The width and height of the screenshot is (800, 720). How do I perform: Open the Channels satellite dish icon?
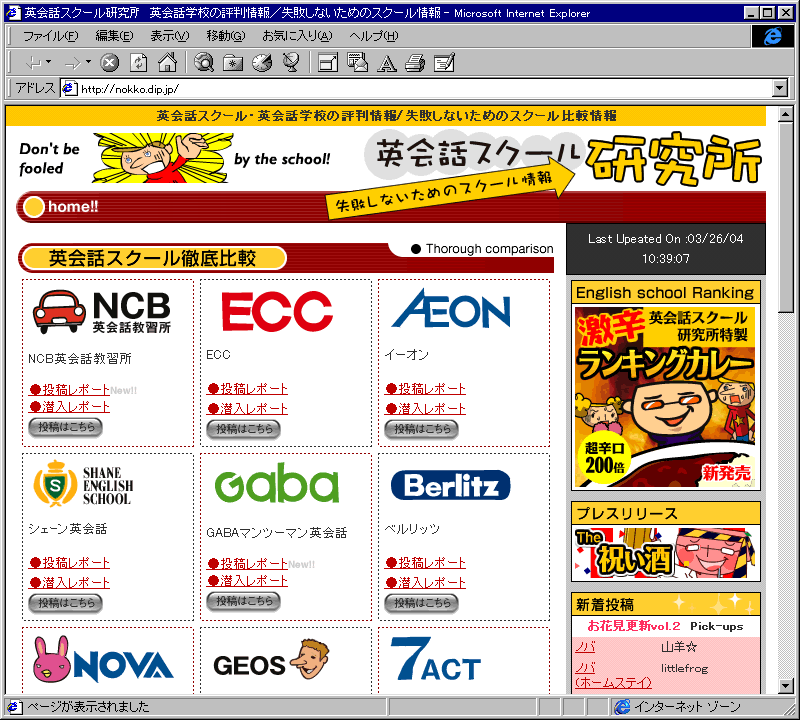point(291,63)
